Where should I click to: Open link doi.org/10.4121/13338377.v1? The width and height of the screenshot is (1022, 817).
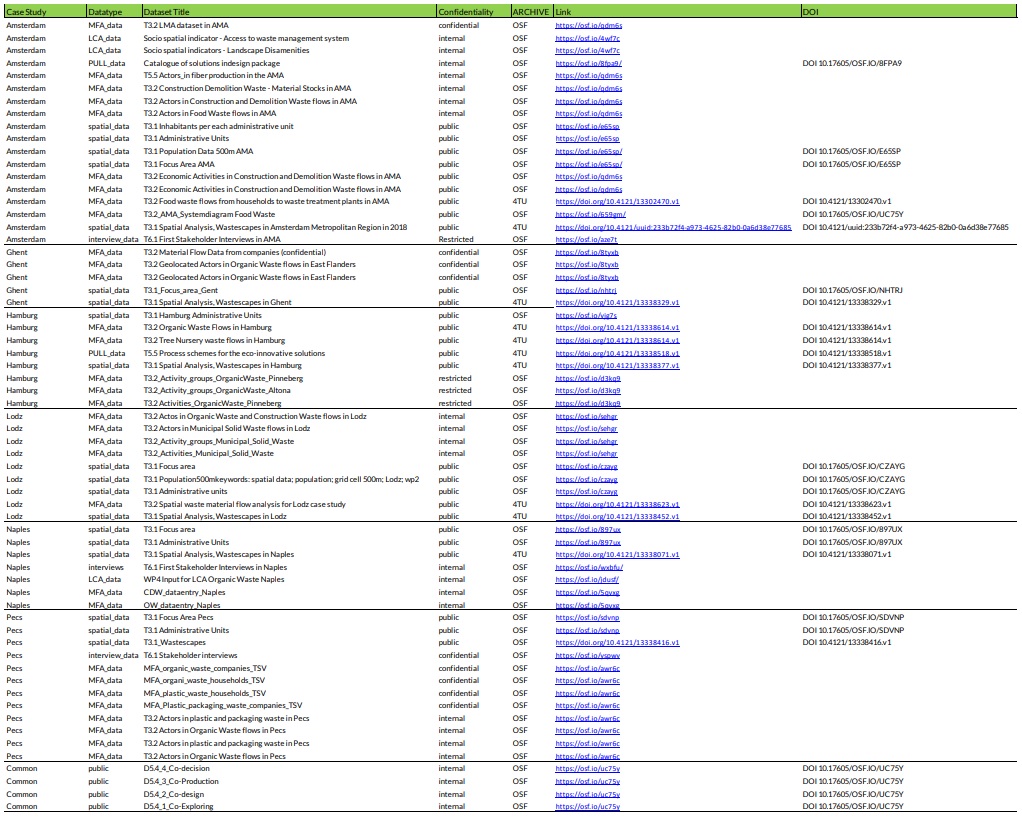coord(617,366)
